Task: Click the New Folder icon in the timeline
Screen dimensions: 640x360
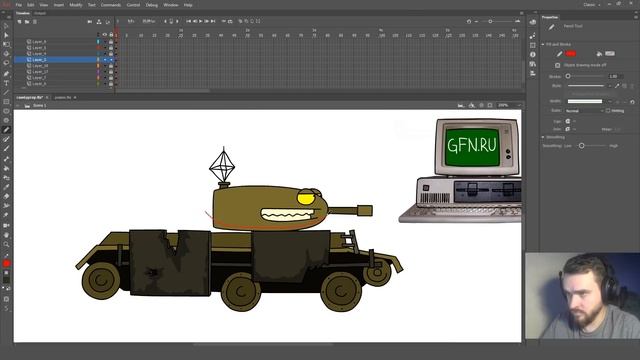Action: click(27, 22)
